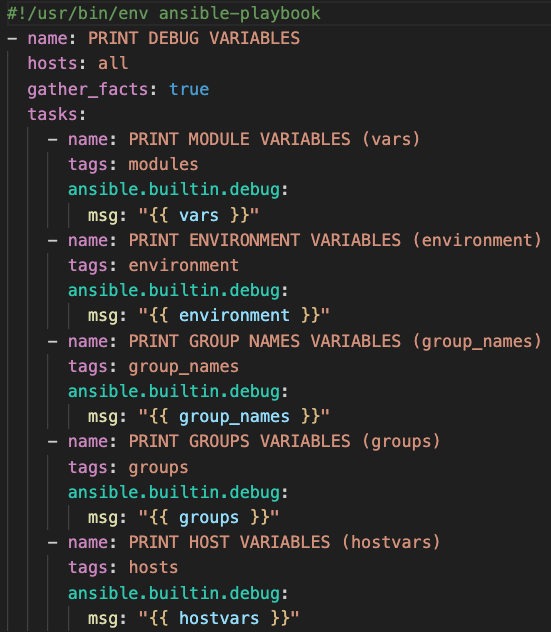Click PRINT ENVIRONMENT VARIABLES task name
This screenshot has height=632, width=551.
pyautogui.click(x=335, y=241)
